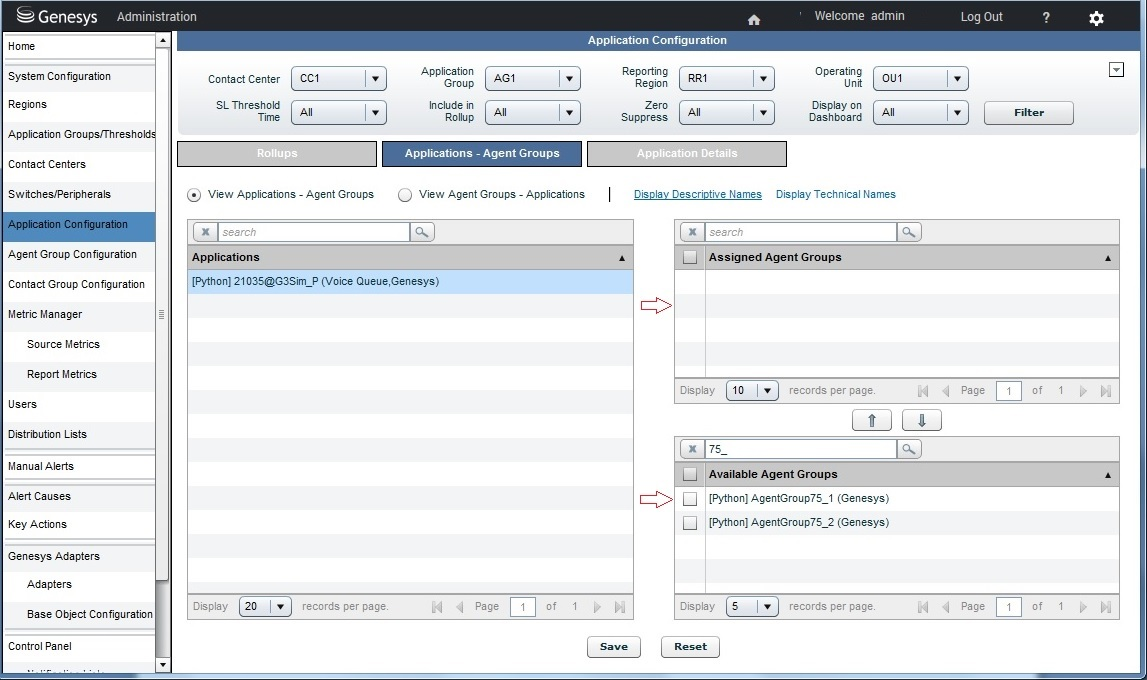The height and width of the screenshot is (680, 1147).
Task: Clear the Applications search with the X icon
Action: [x=206, y=232]
